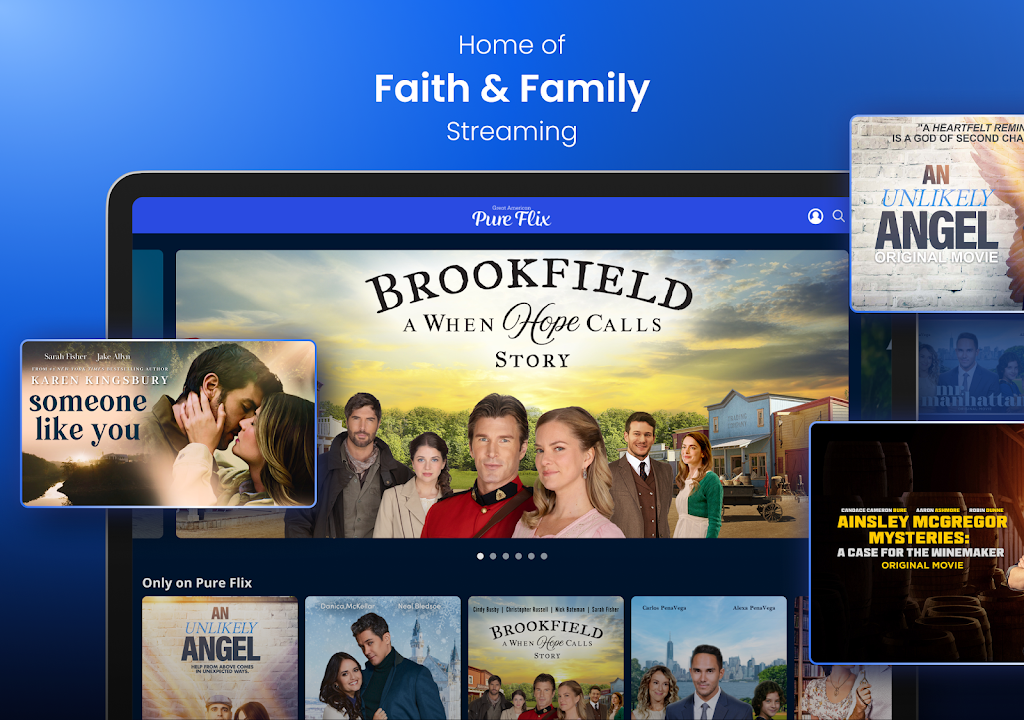Select the fifth carousel dot indicator
1024x720 pixels.
coord(532,556)
